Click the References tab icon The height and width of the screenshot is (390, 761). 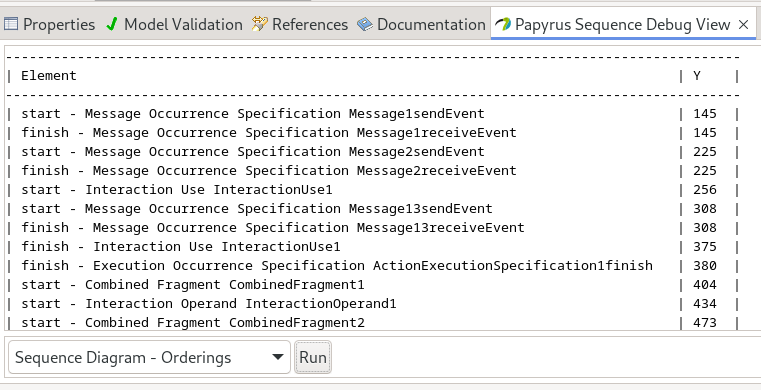[x=260, y=24]
